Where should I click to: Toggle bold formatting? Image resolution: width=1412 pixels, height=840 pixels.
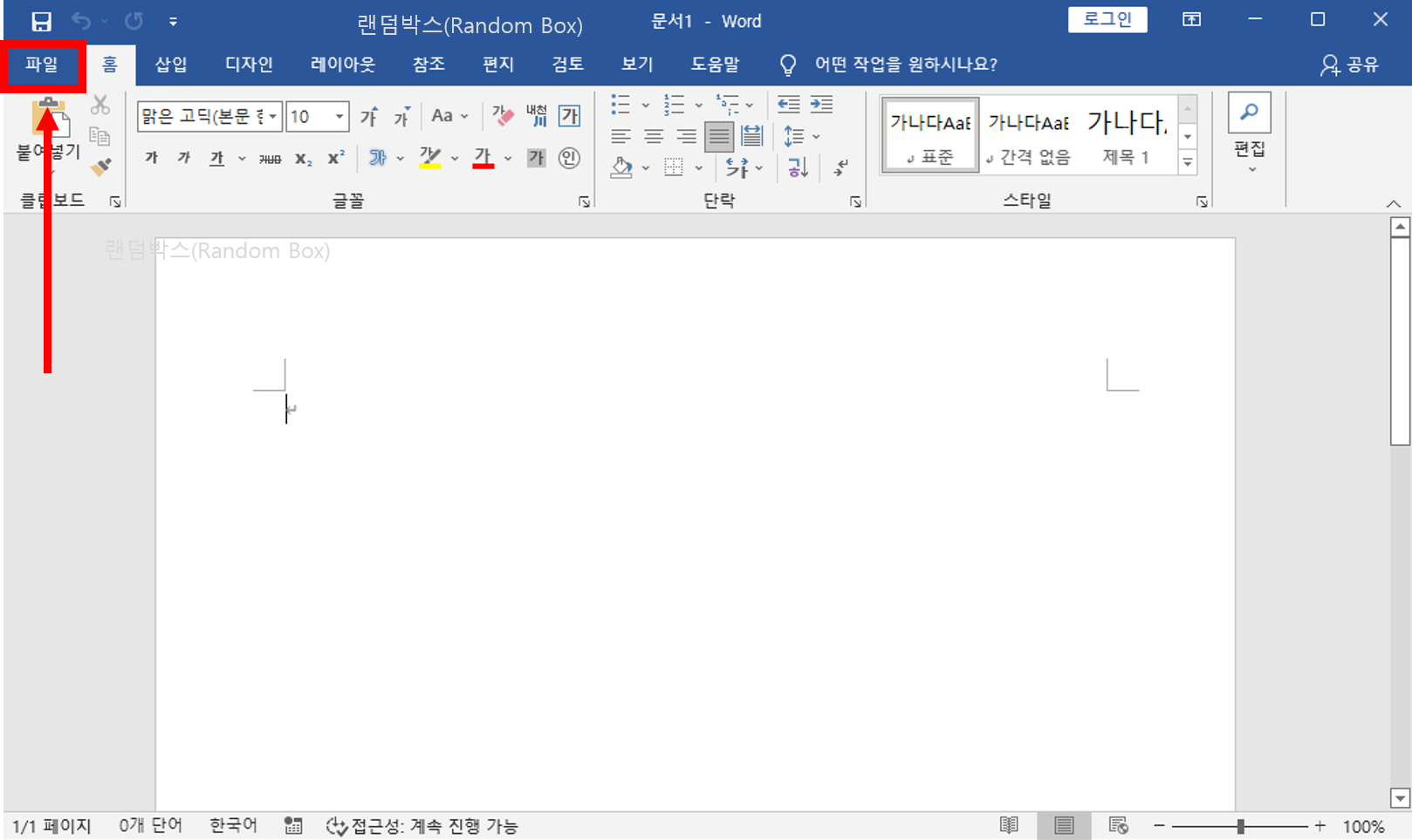[152, 158]
